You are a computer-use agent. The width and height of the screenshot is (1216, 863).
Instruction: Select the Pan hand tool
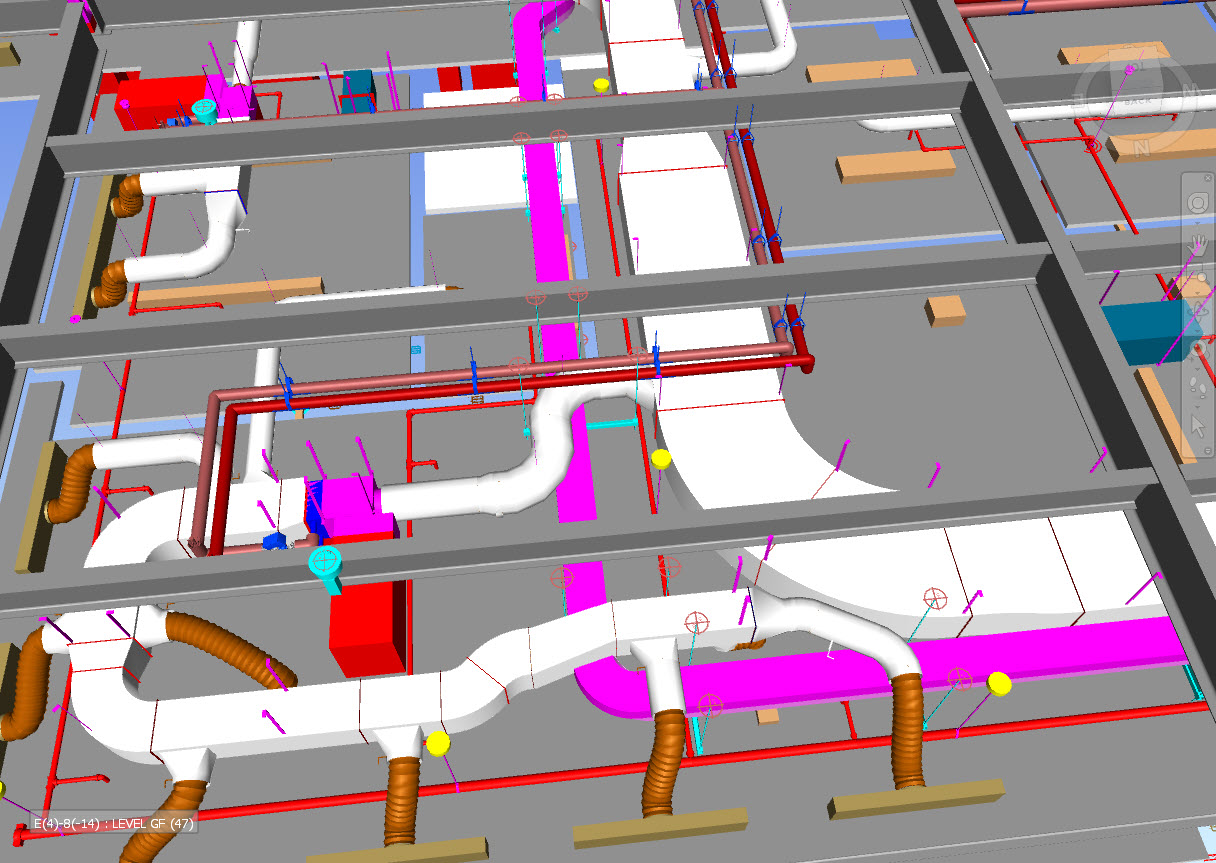pos(1197,243)
